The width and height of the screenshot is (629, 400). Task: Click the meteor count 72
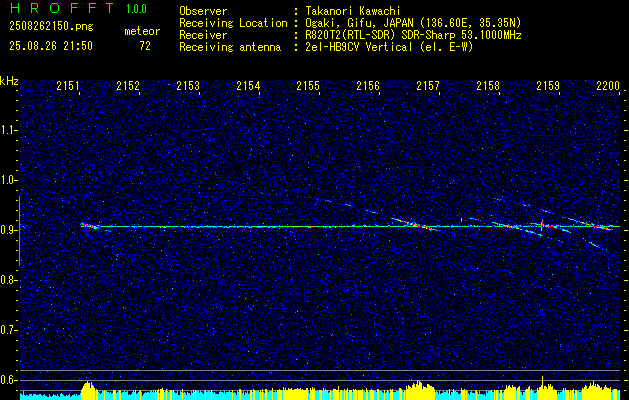click(145, 46)
